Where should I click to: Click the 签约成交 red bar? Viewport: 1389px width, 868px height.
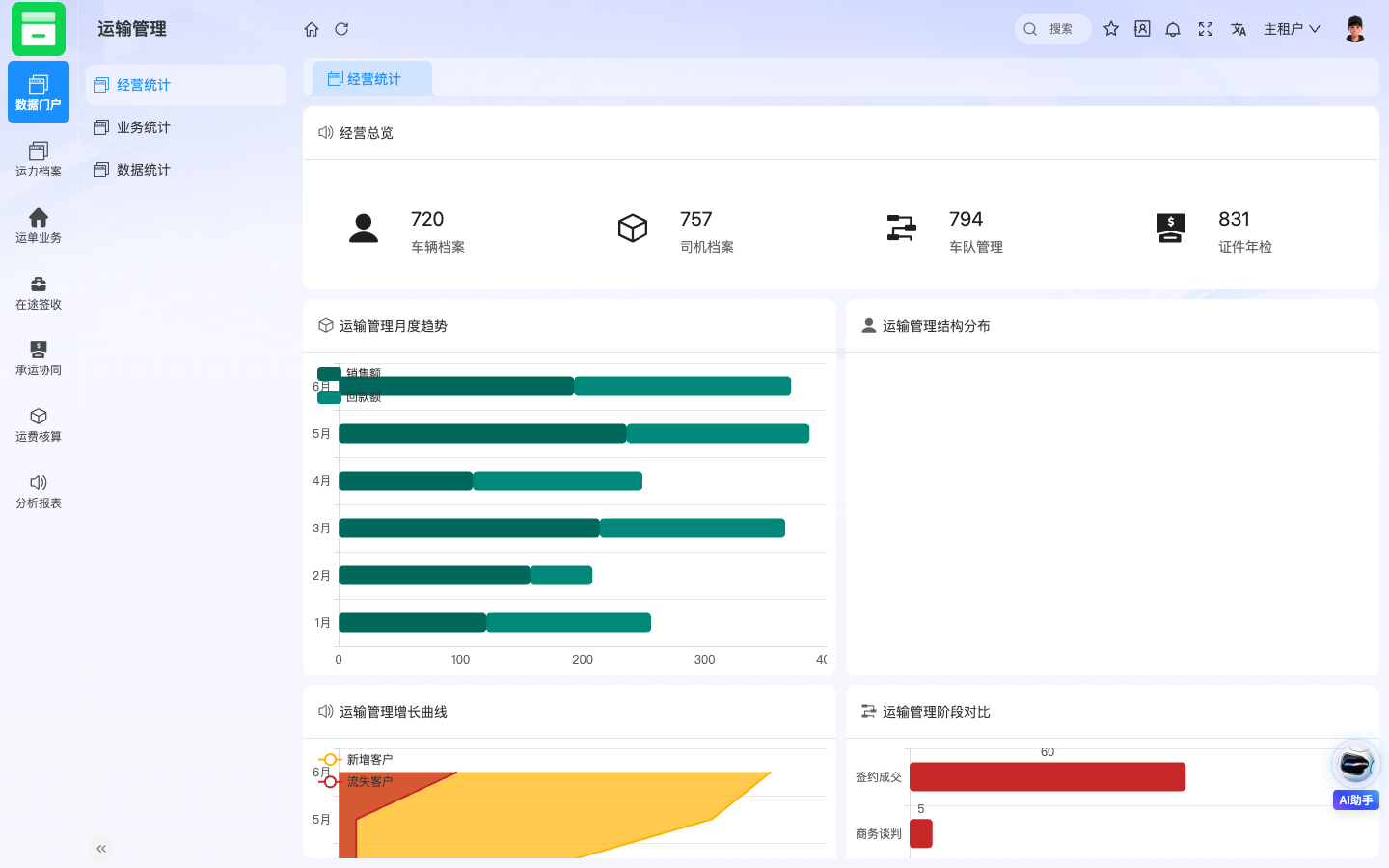(1048, 776)
